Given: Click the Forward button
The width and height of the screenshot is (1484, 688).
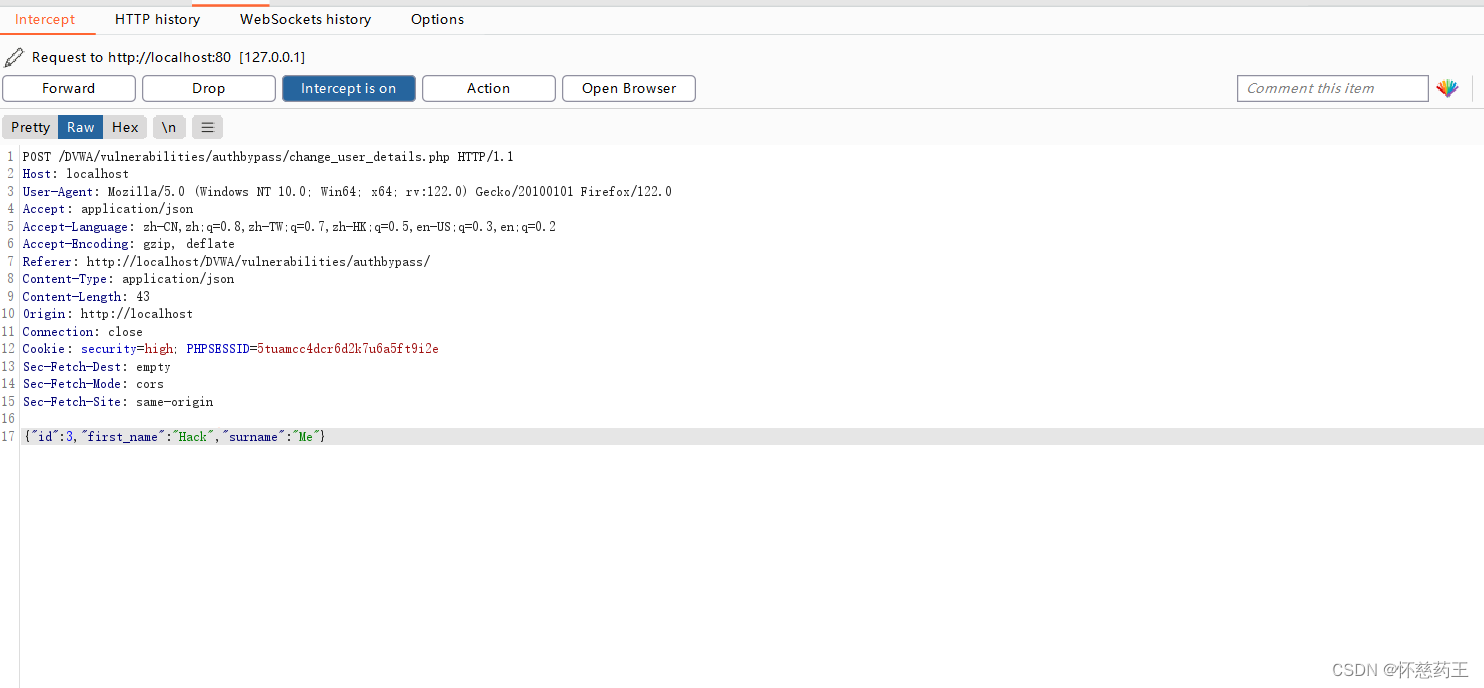Looking at the screenshot, I should (x=69, y=88).
